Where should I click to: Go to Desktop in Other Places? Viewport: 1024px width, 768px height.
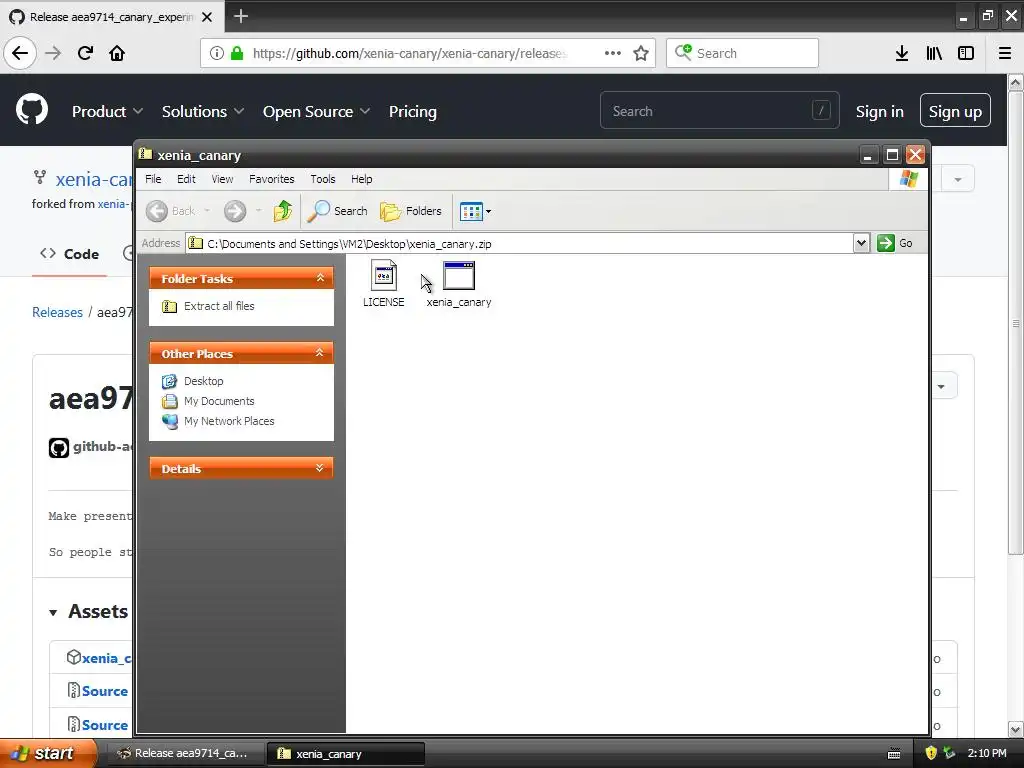(203, 381)
